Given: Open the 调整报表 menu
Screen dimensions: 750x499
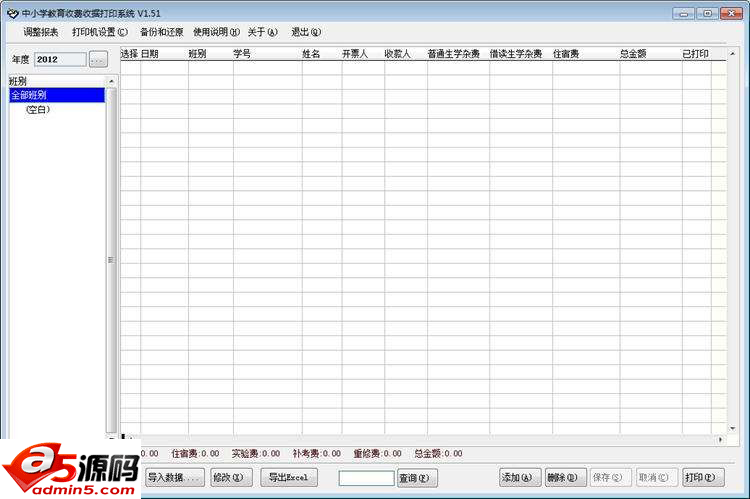Looking at the screenshot, I should (41, 32).
